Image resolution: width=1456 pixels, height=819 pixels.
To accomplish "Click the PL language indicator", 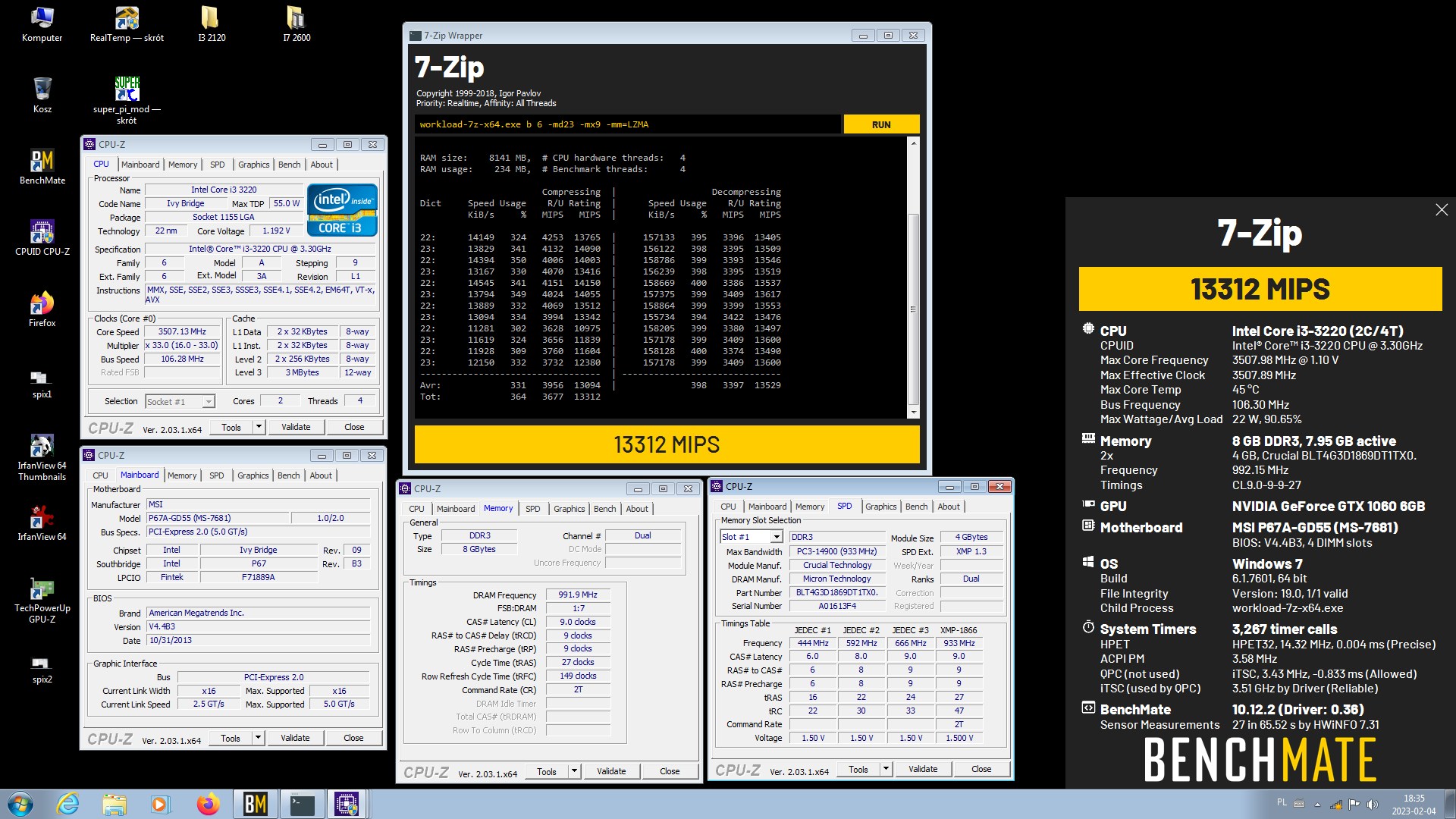I will pyautogui.click(x=1282, y=802).
